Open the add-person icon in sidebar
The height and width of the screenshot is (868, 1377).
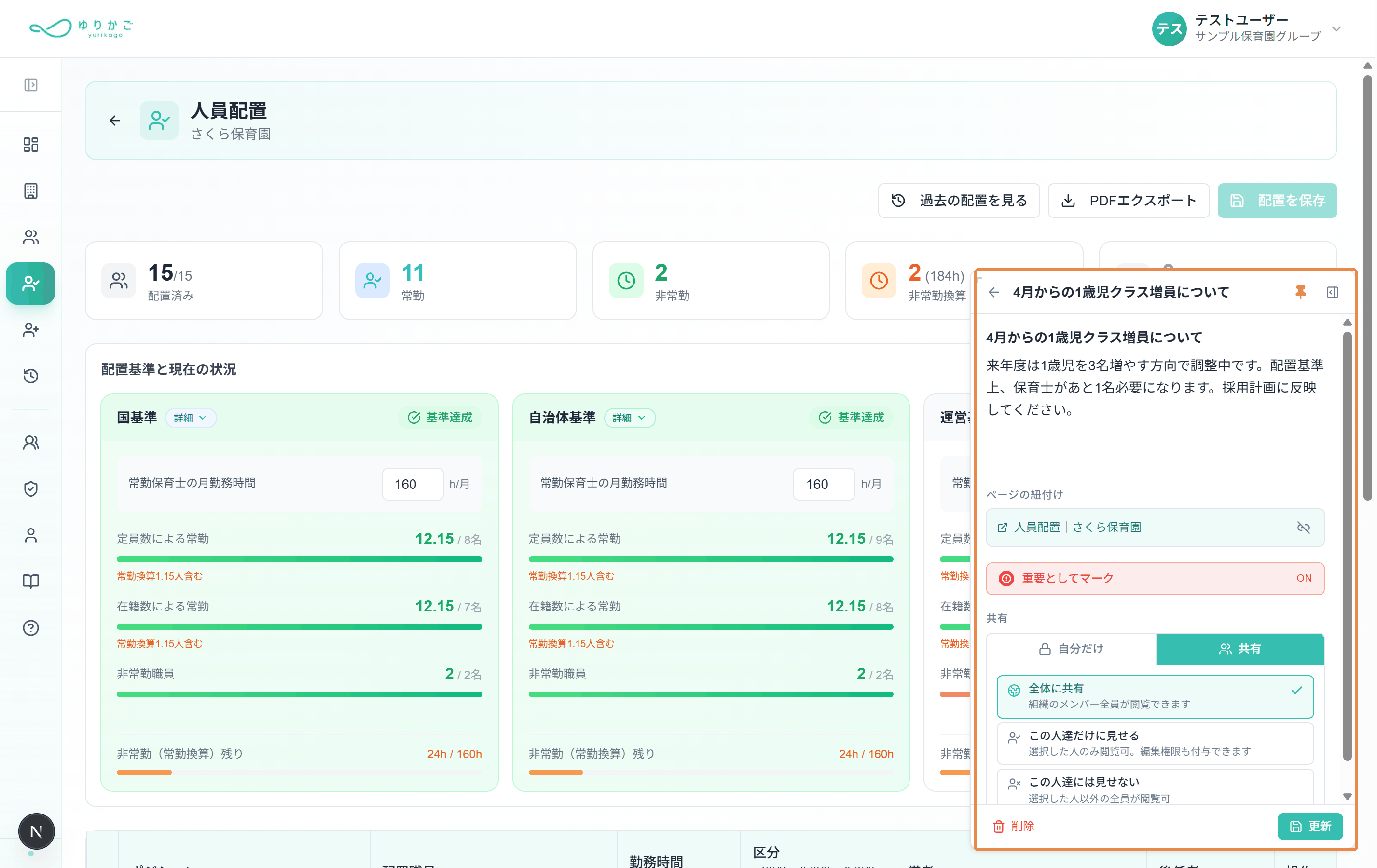coord(31,330)
